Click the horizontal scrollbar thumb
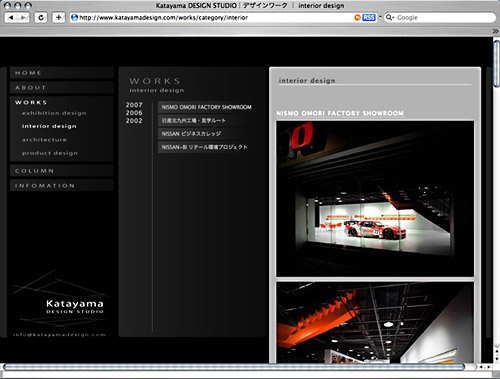 point(233,367)
